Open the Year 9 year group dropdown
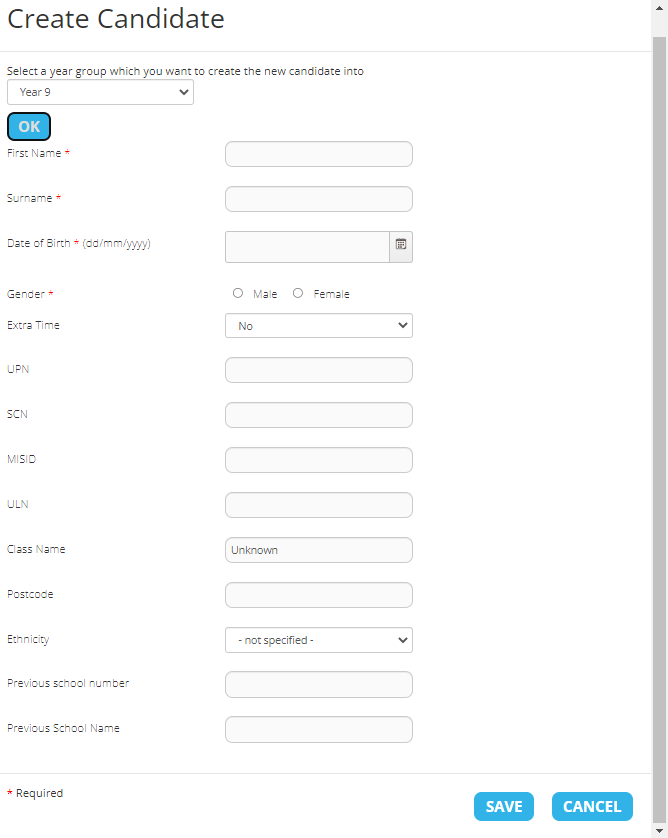Image resolution: width=668 pixels, height=838 pixels. 100,92
